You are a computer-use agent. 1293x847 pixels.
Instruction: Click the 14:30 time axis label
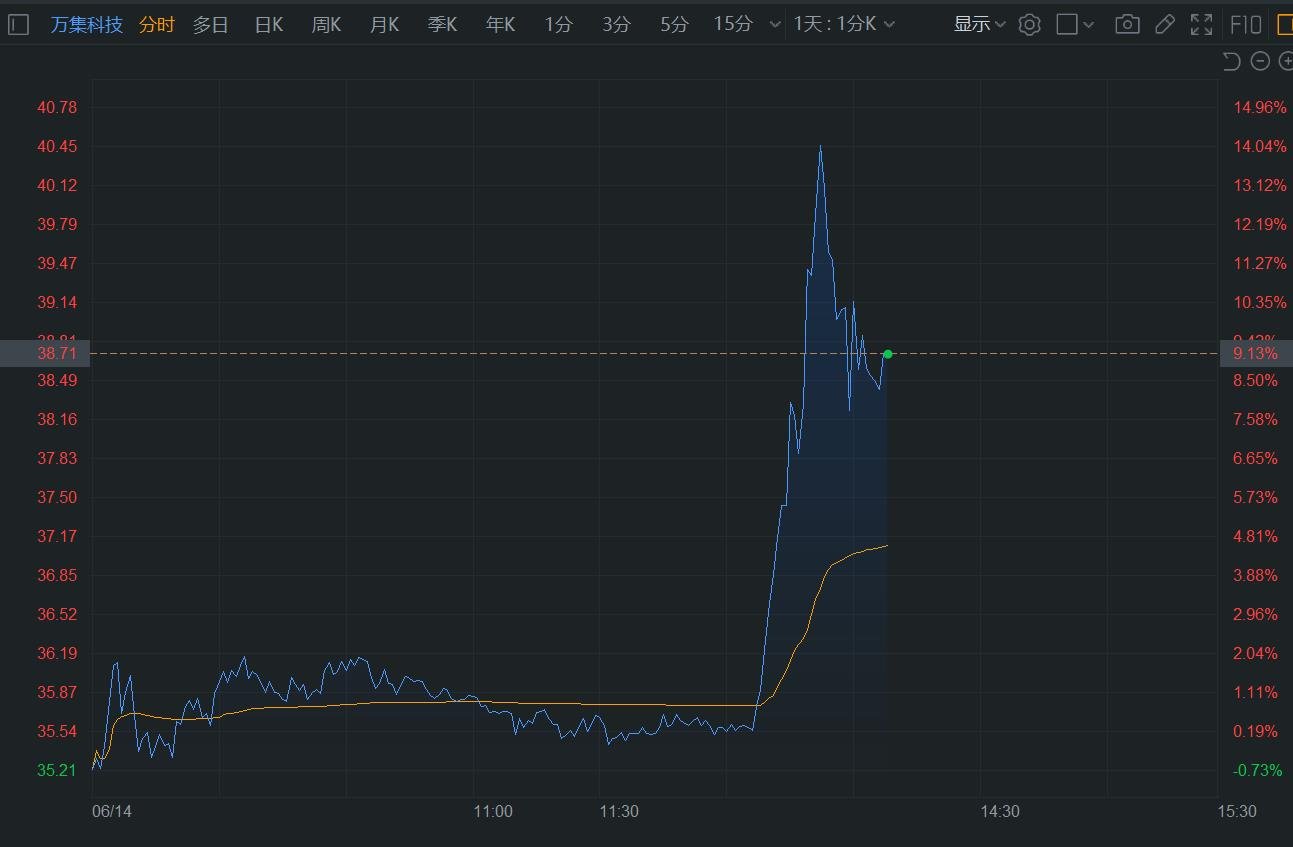[1000, 811]
